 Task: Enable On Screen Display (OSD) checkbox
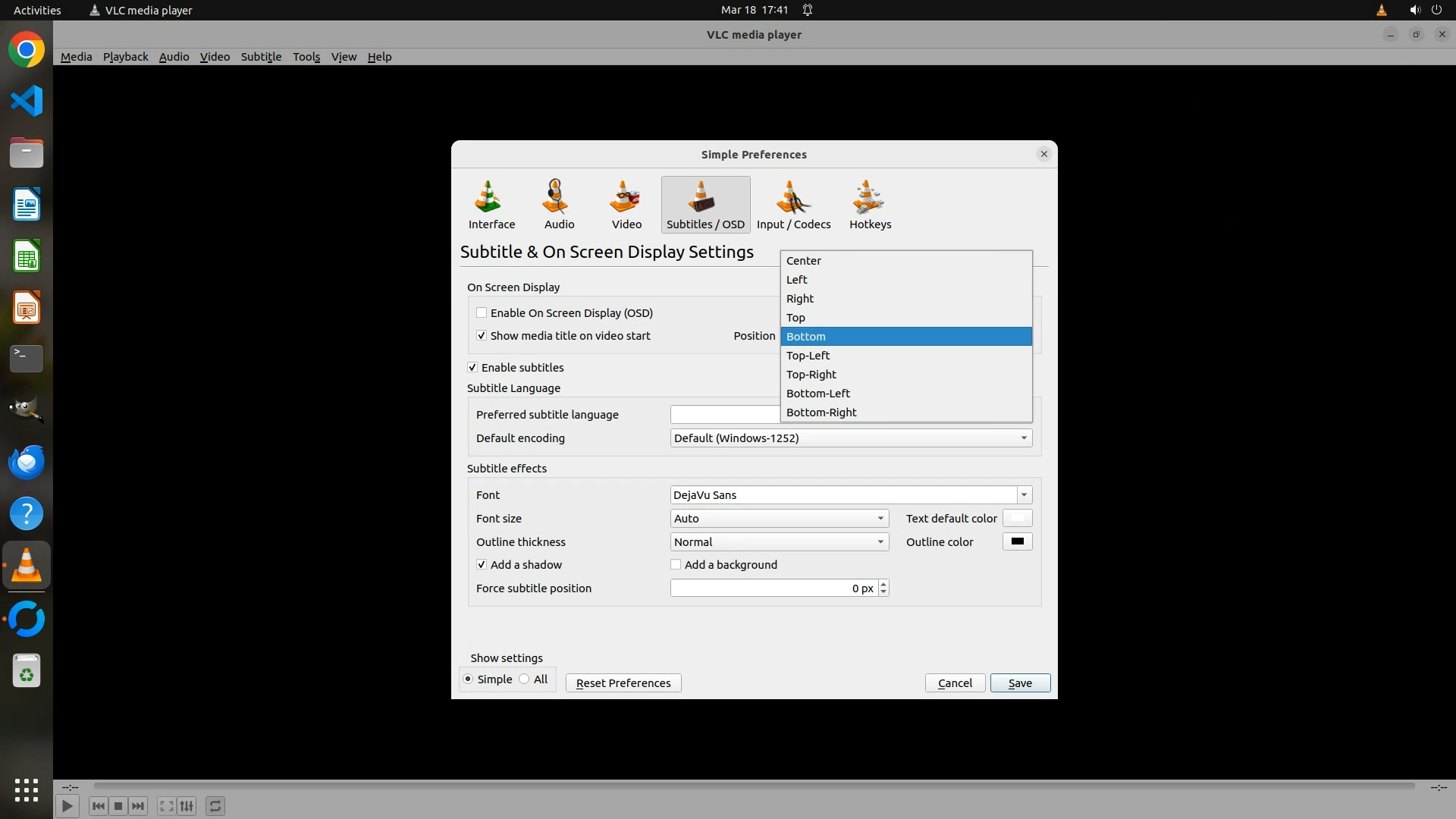[x=482, y=313]
